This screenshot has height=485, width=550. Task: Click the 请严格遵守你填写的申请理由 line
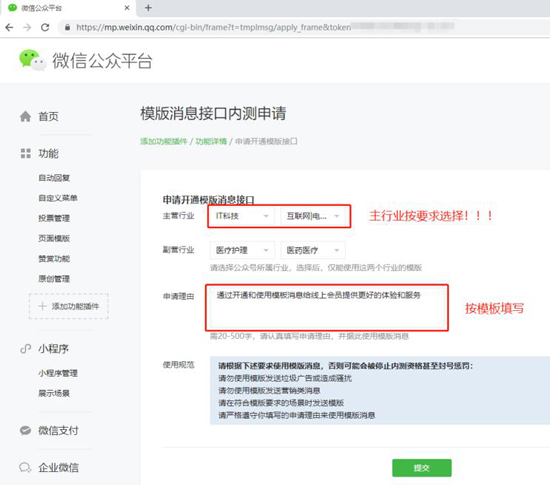[x=297, y=415]
